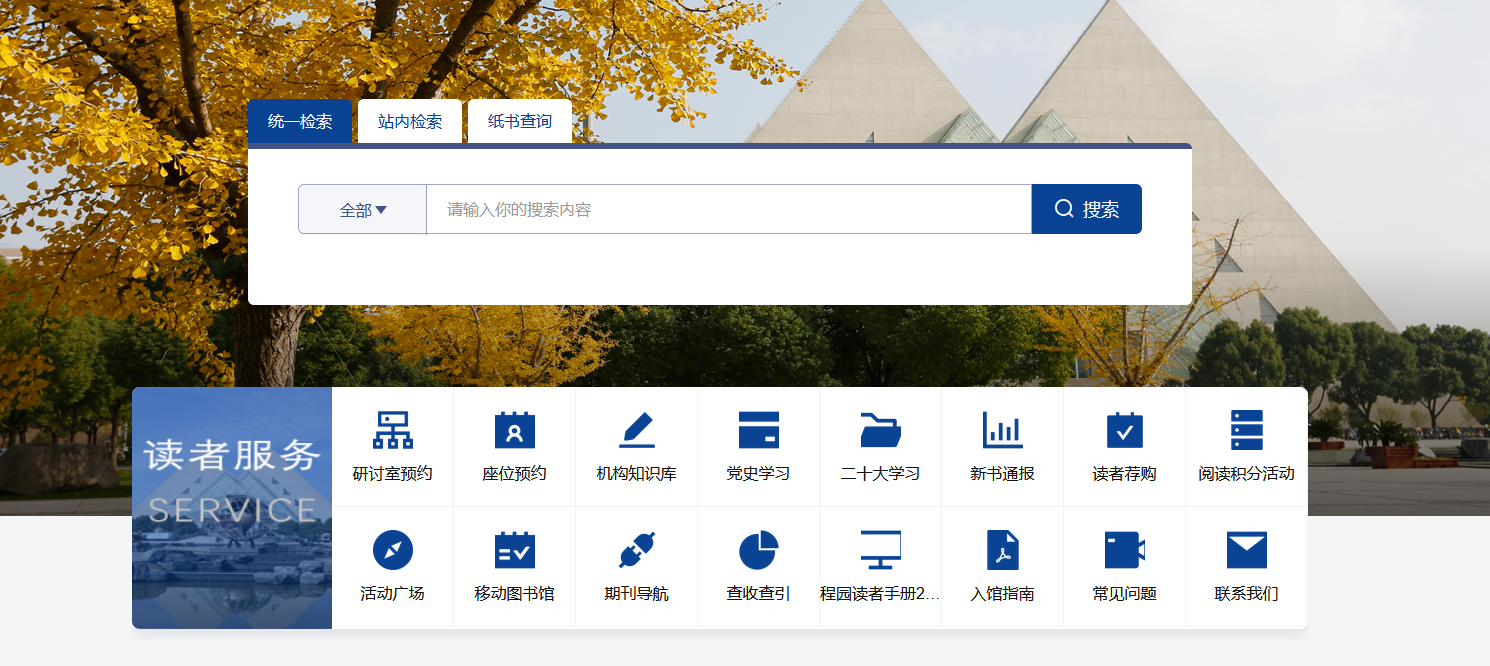1490x666 pixels.
Task: Expand the 全部 search scope dropdown
Action: click(x=363, y=210)
